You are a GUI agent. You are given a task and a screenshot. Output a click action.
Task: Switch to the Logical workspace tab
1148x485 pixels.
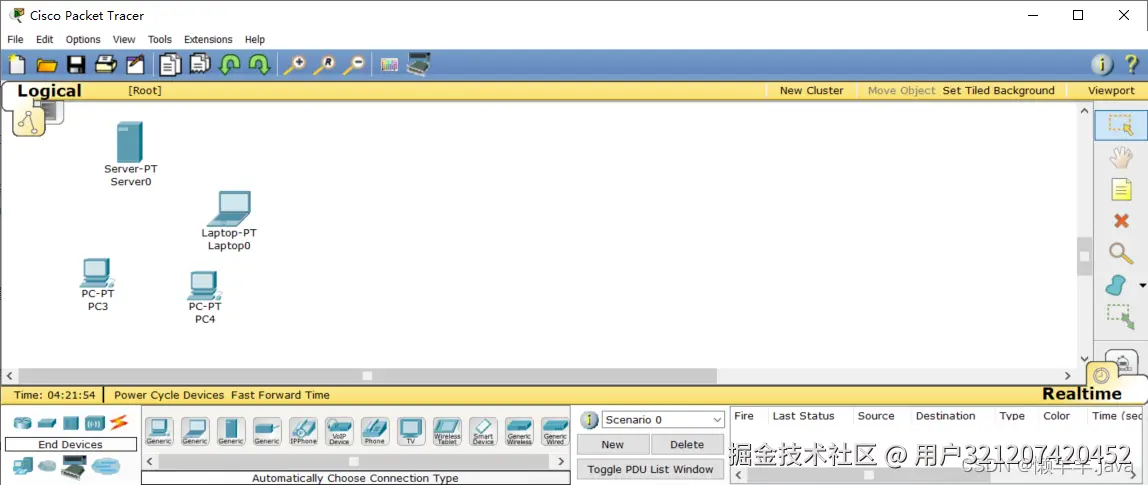tap(49, 91)
